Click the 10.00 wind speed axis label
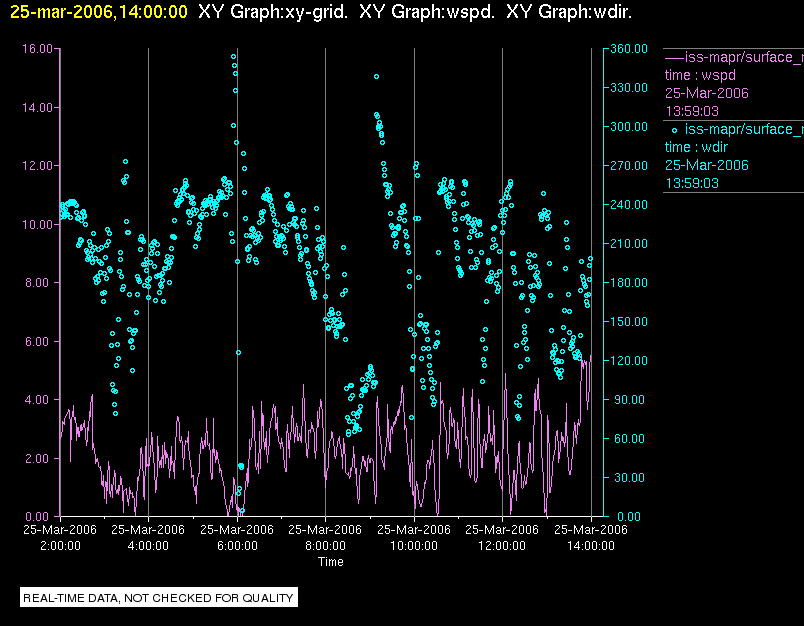The width and height of the screenshot is (804, 626). tap(37, 225)
